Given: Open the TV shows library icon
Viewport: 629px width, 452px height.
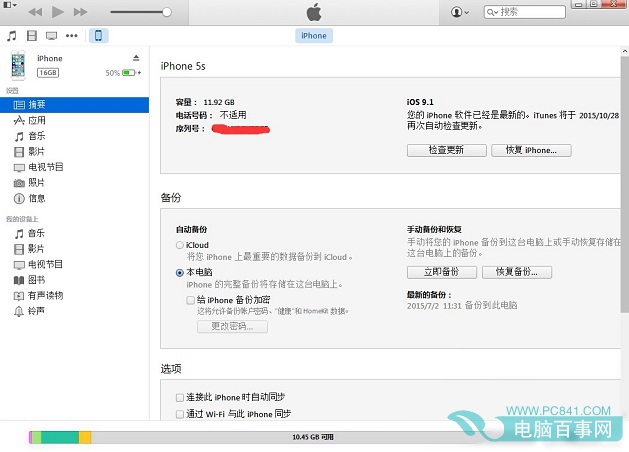Looking at the screenshot, I should 51,36.
